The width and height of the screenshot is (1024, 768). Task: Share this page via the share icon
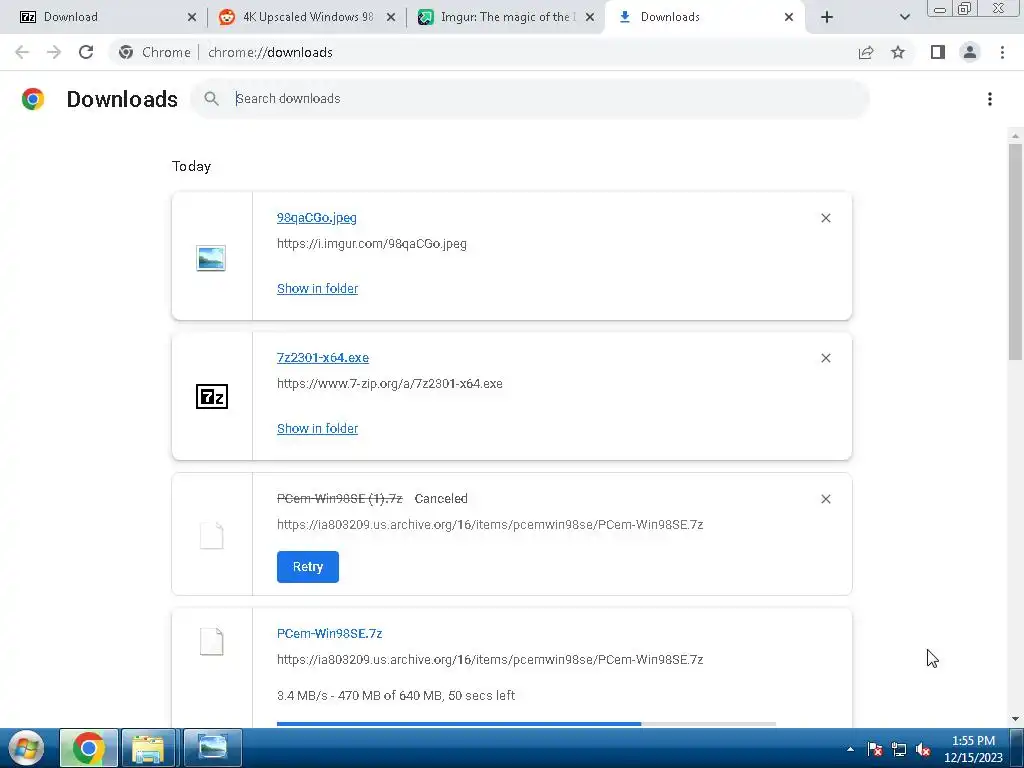866,52
